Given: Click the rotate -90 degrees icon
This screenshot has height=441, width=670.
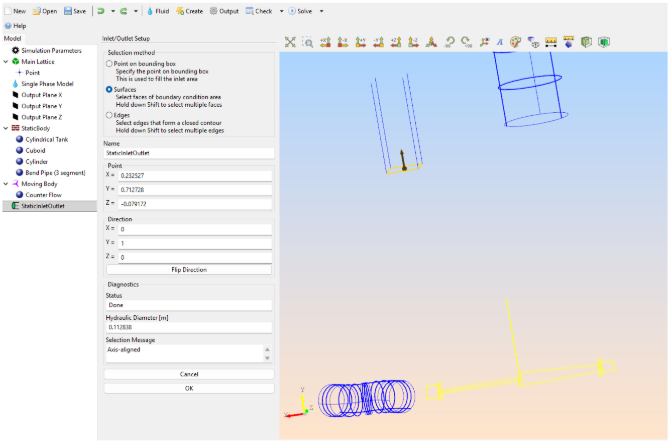Looking at the screenshot, I should tap(450, 43).
